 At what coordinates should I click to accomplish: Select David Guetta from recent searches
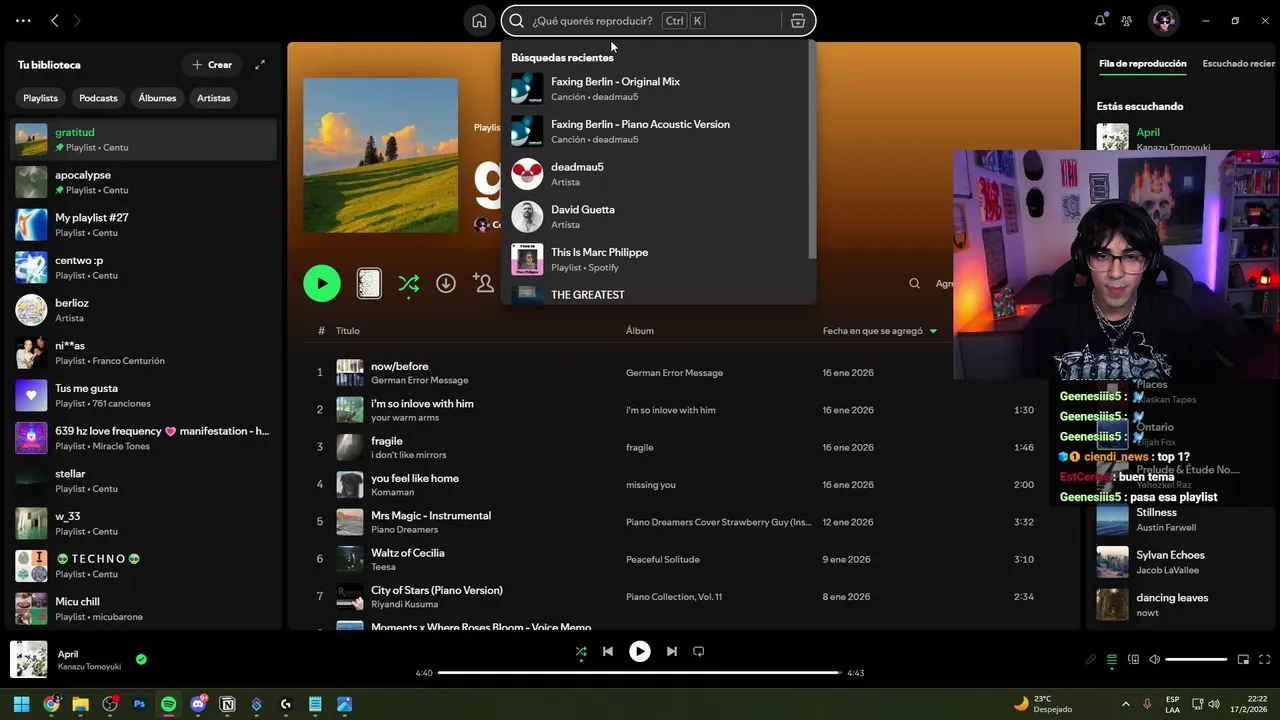point(658,217)
